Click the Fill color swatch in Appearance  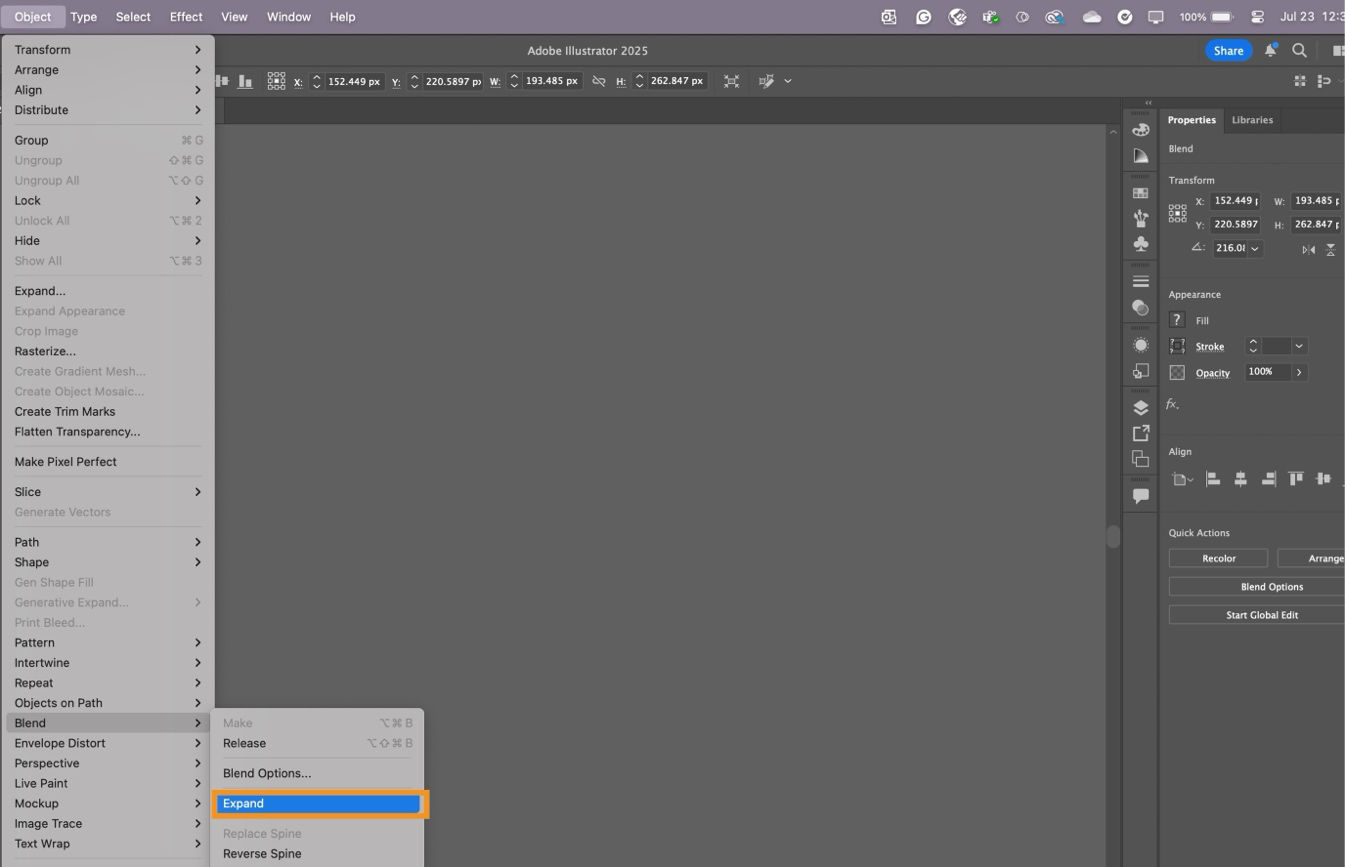coord(1177,320)
